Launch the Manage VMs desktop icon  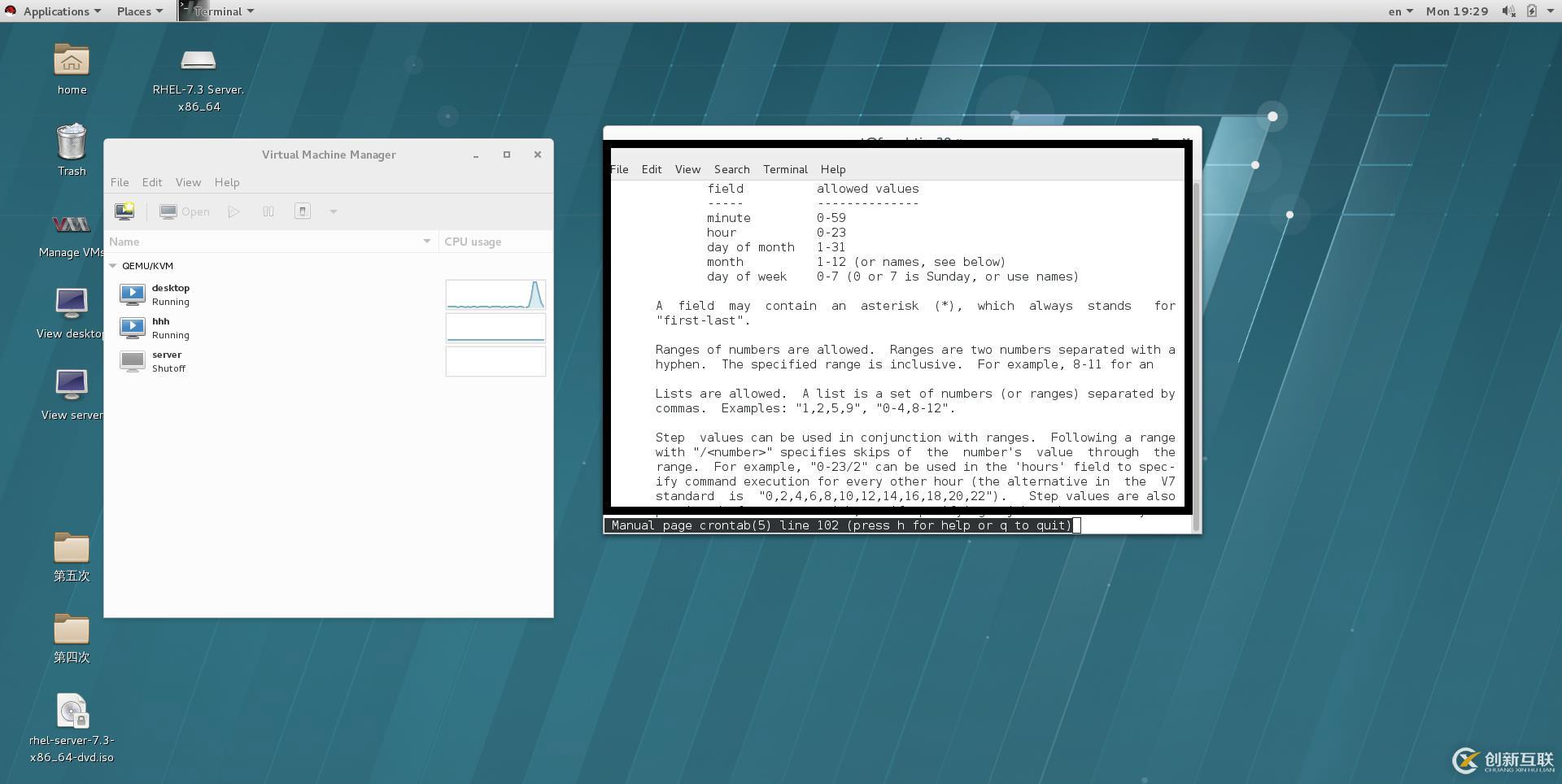pos(72,224)
